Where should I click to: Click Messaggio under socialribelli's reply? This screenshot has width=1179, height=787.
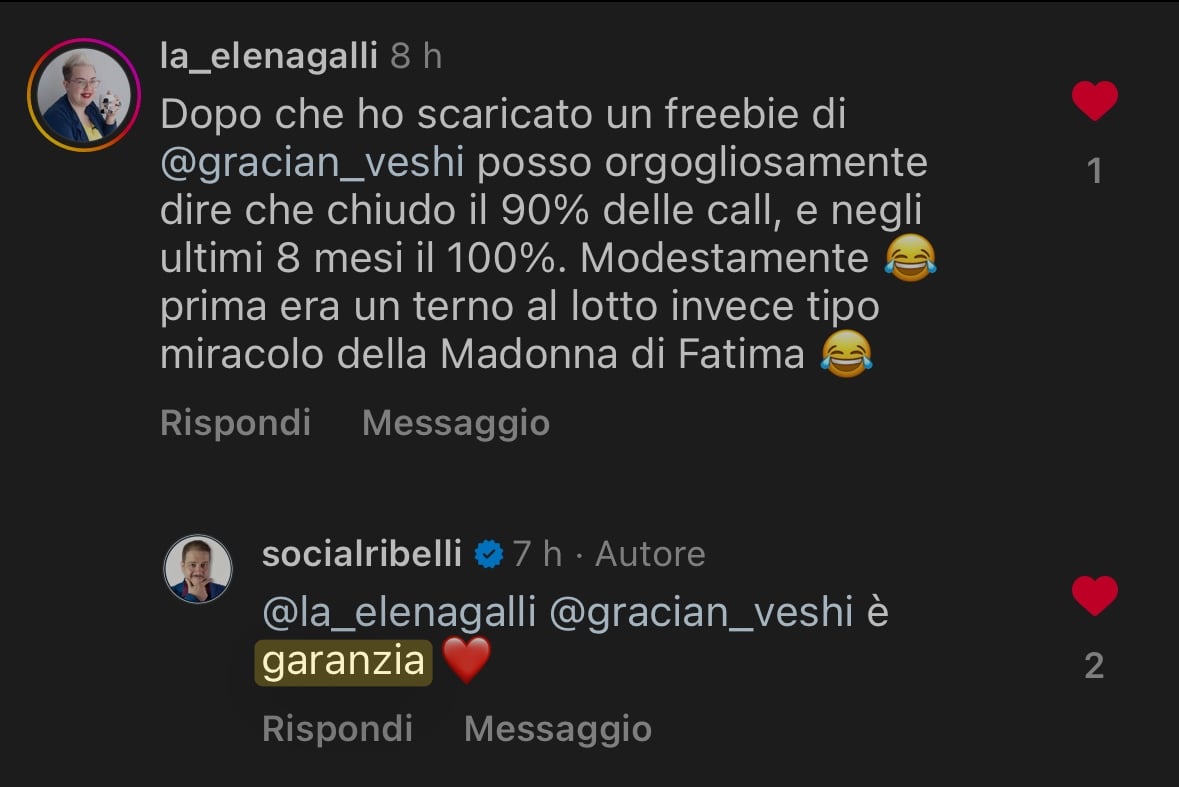557,728
